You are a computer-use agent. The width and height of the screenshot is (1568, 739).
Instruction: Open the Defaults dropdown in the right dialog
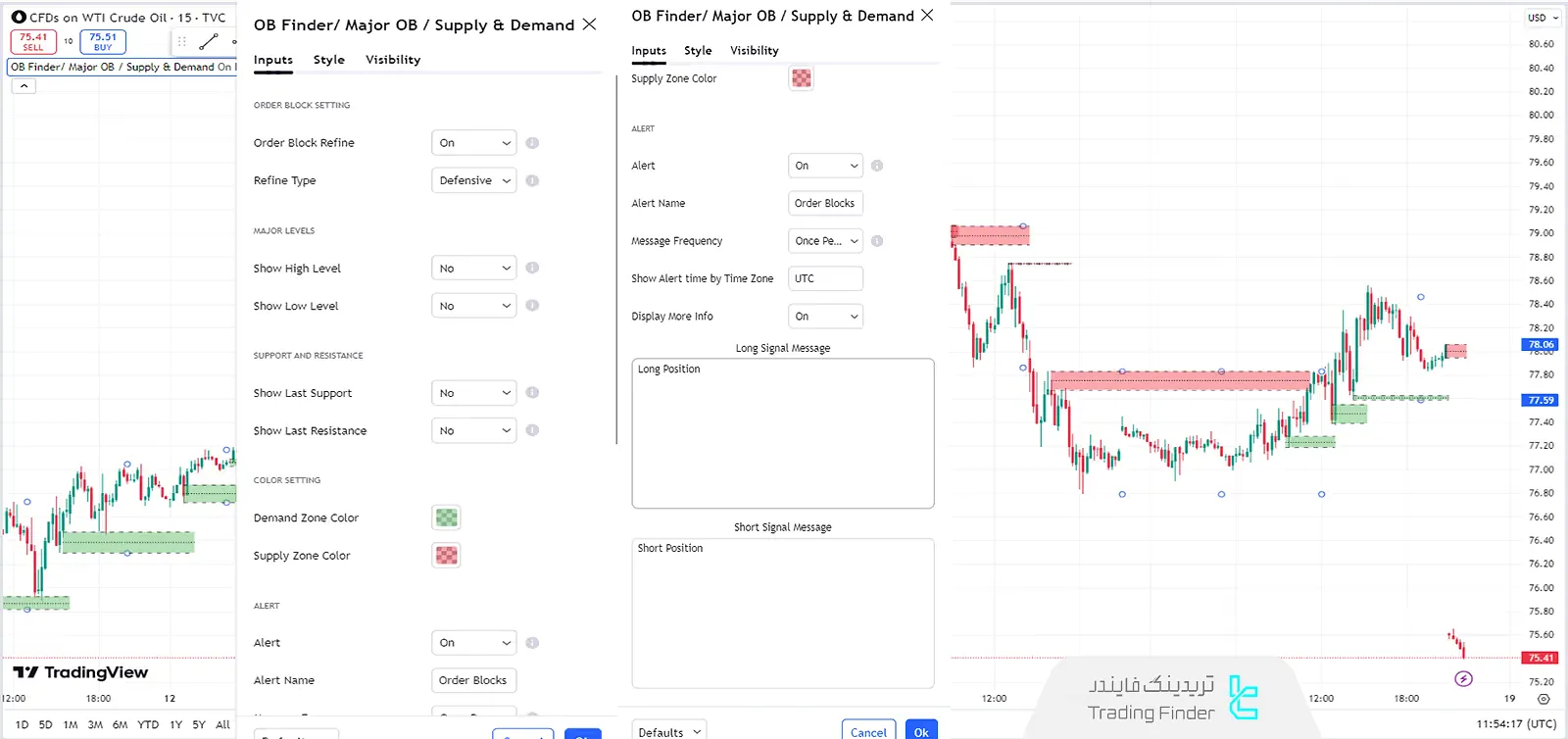669,731
